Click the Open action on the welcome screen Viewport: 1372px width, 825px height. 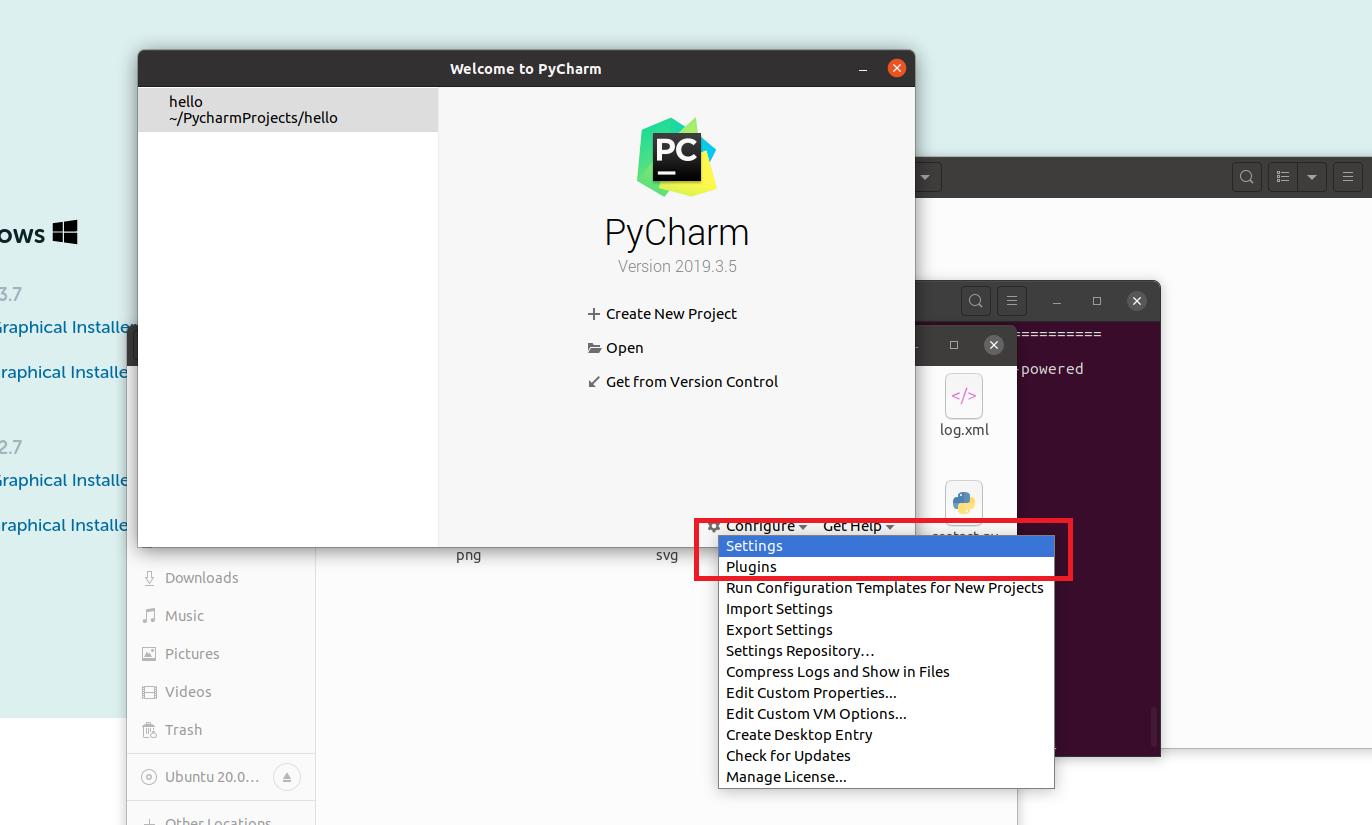tap(624, 347)
